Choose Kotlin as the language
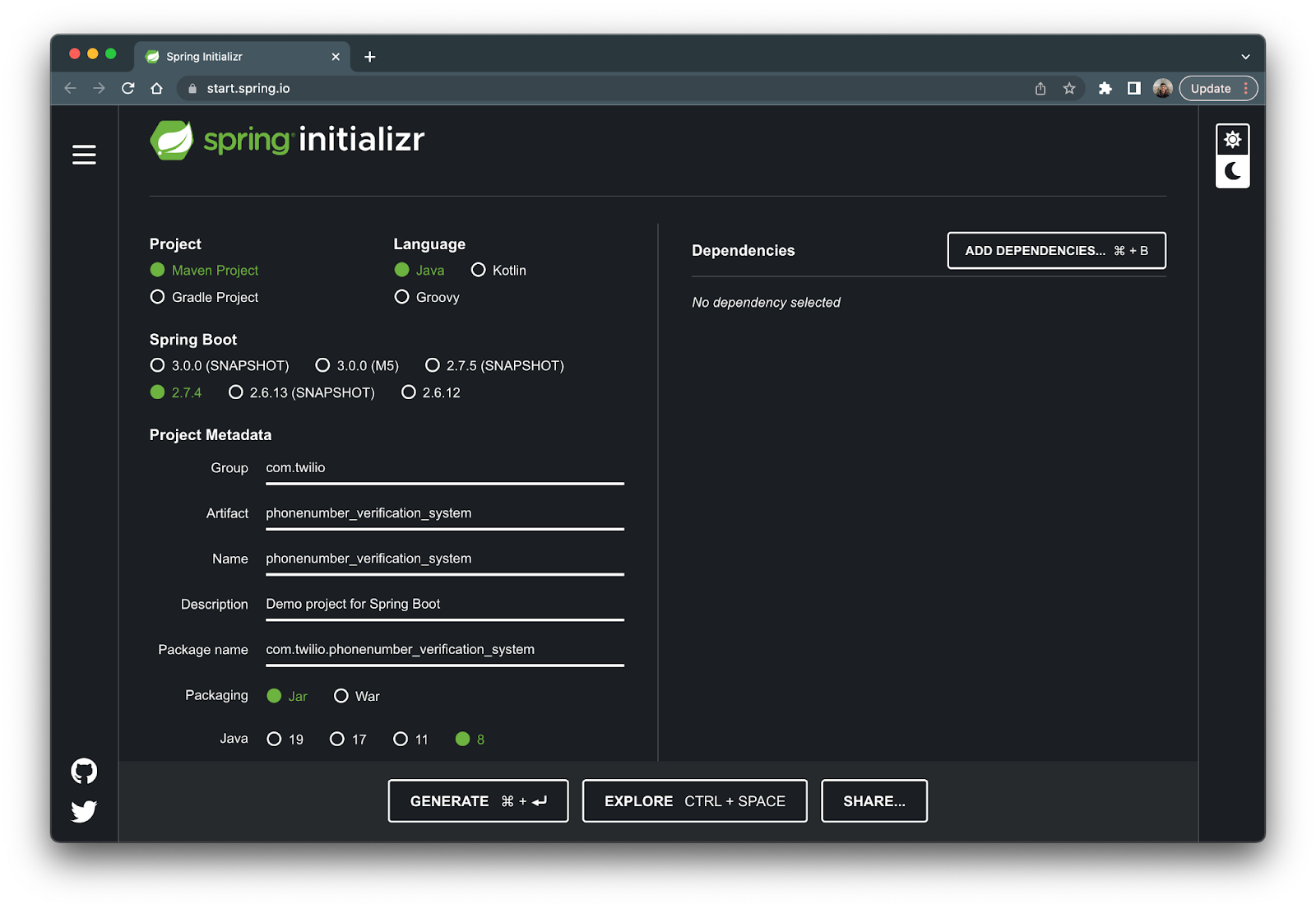Image resolution: width=1316 pixels, height=909 pixels. coord(498,270)
